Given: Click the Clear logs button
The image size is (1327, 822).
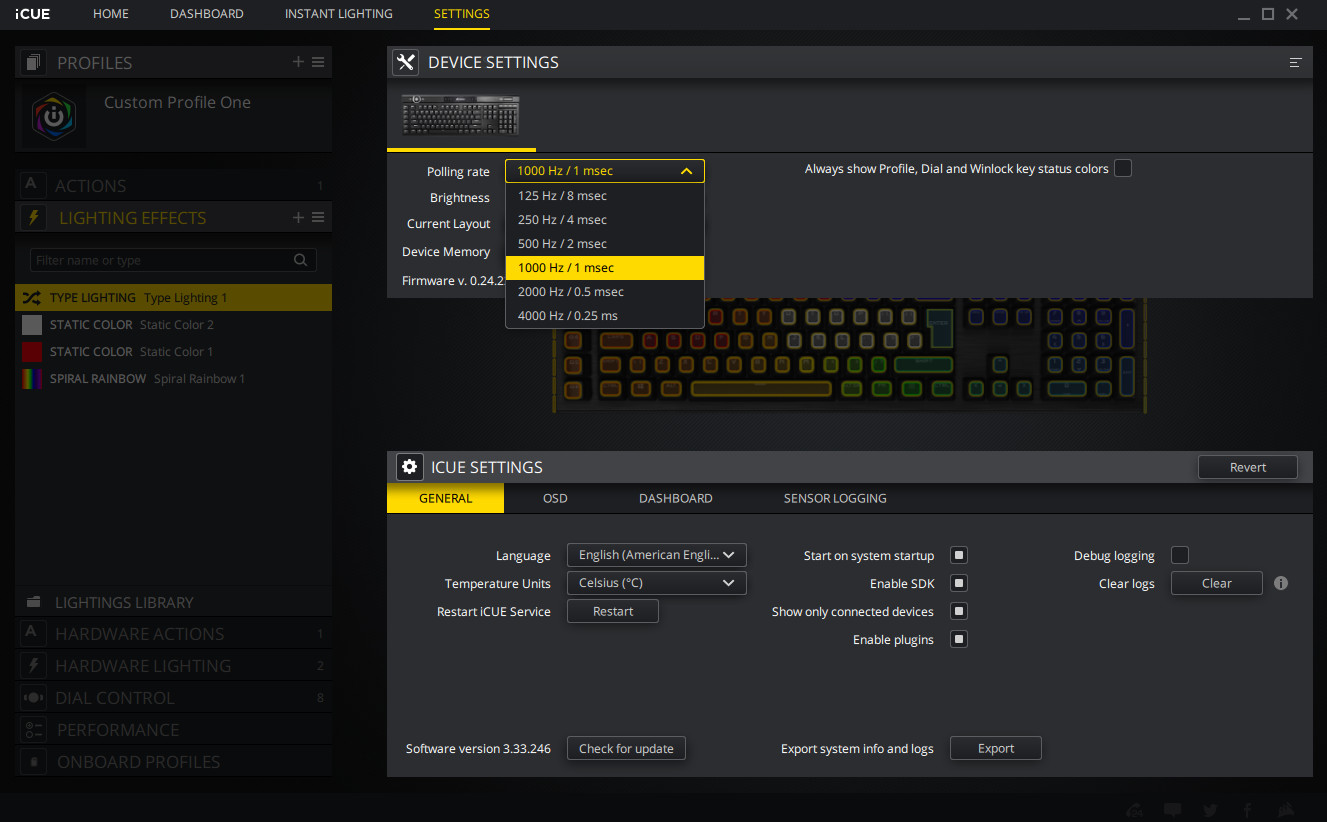Looking at the screenshot, I should tap(1217, 583).
